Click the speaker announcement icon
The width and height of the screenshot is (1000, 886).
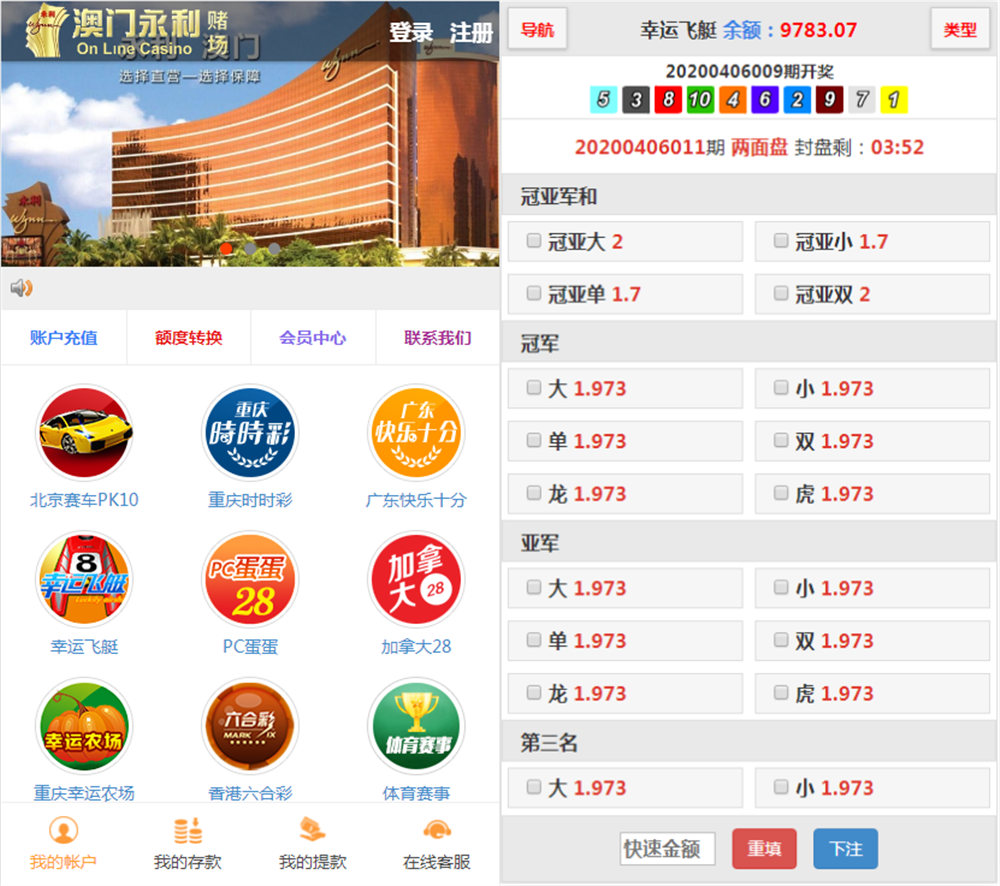(21, 288)
